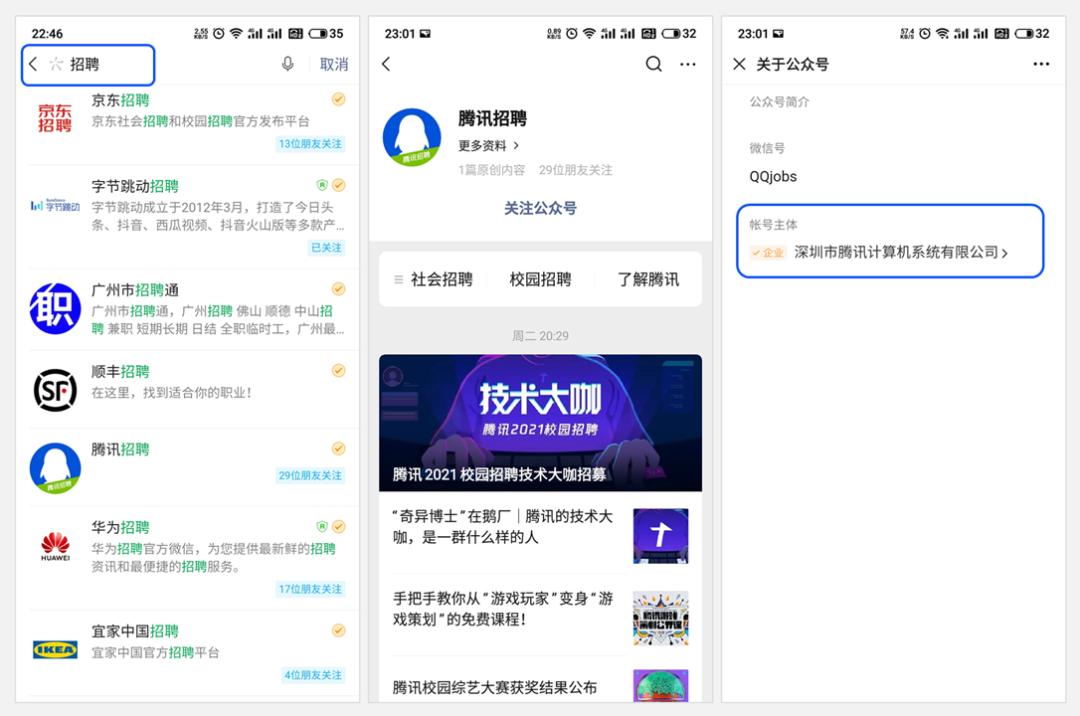Open search via the magnifier icon

654,63
